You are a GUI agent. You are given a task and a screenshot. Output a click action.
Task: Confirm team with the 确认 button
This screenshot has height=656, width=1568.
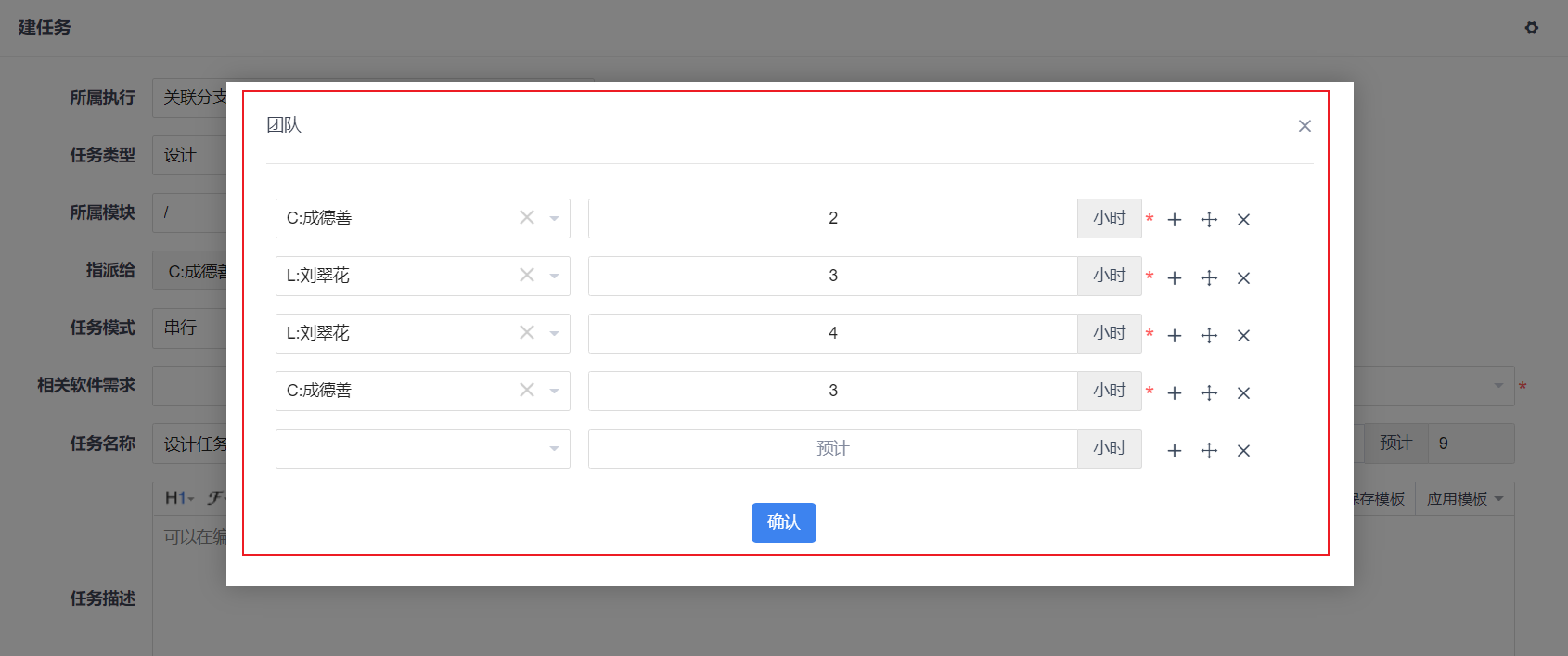tap(784, 522)
